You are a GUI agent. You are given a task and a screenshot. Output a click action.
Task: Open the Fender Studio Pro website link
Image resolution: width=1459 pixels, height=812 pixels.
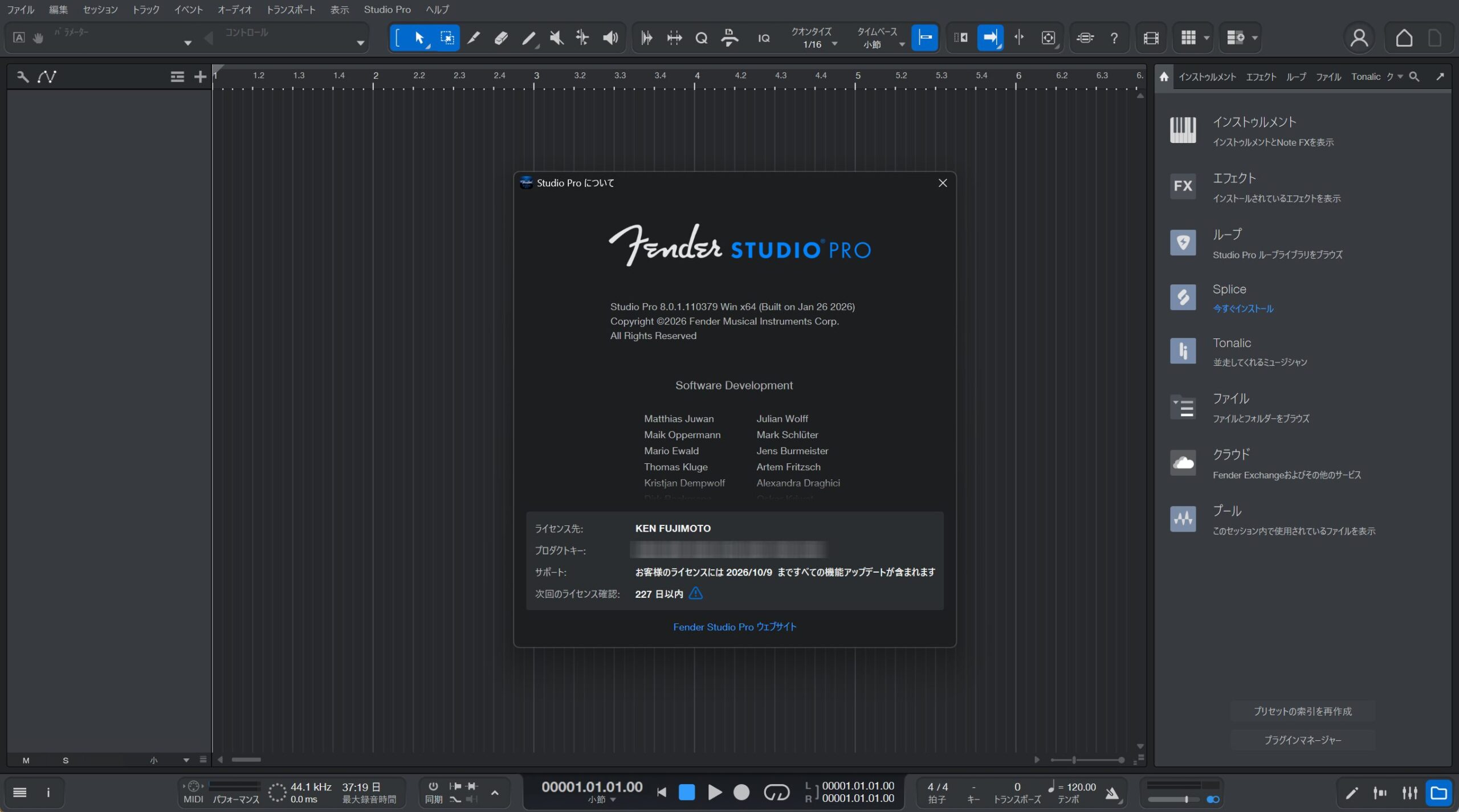coord(734,627)
